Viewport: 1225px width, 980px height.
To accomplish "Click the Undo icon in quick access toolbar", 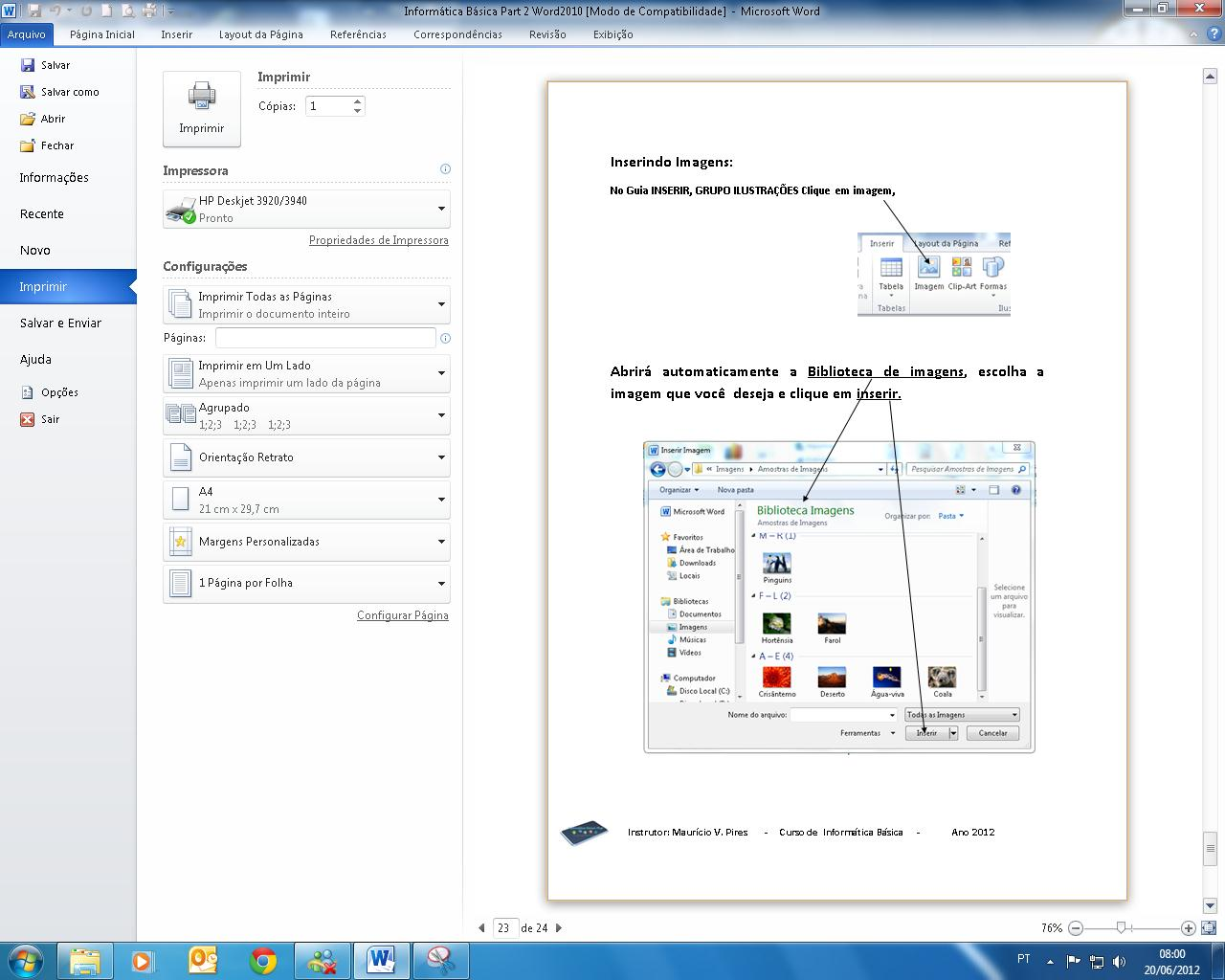I will [56, 11].
